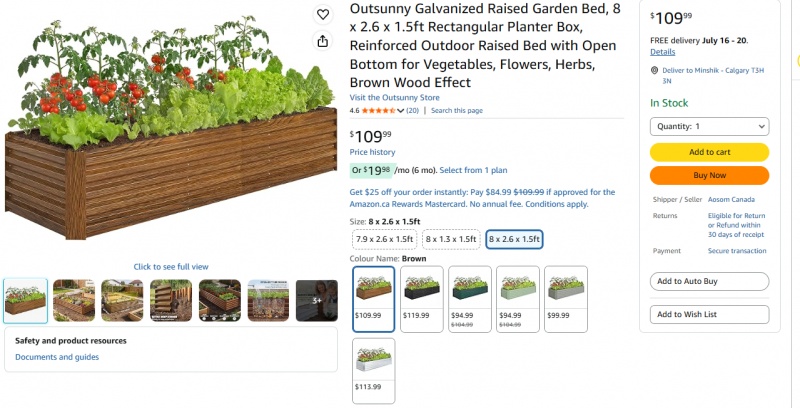
Task: Open the Price history link
Action: 372,152
